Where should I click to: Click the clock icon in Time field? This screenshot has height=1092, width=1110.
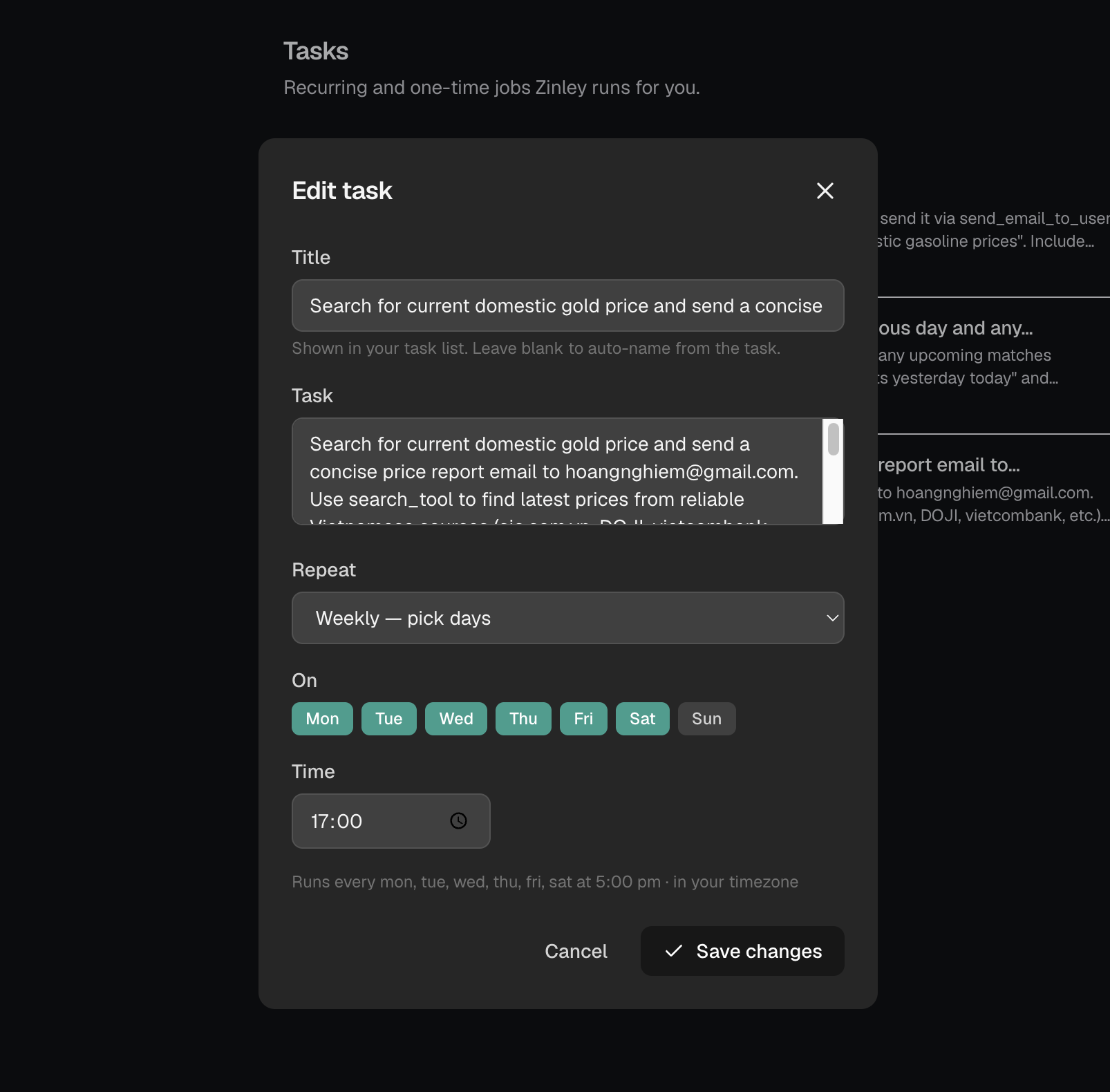click(x=458, y=820)
